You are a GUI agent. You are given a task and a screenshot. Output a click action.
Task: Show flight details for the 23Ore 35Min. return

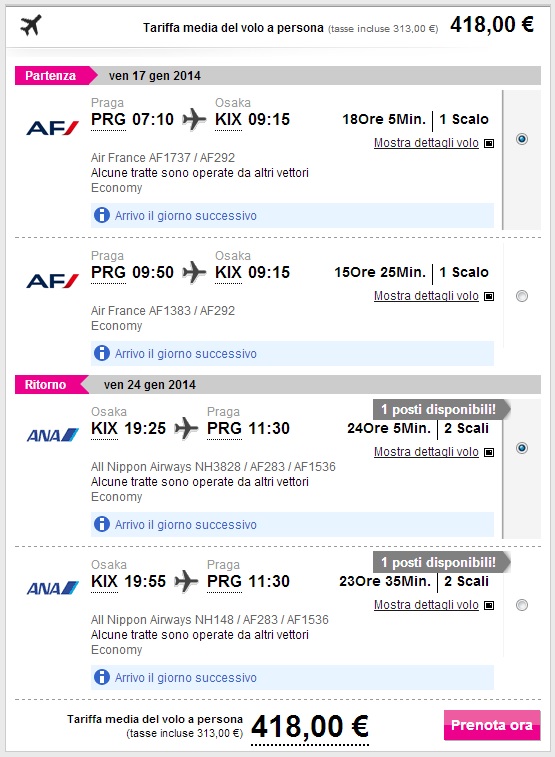(433, 605)
